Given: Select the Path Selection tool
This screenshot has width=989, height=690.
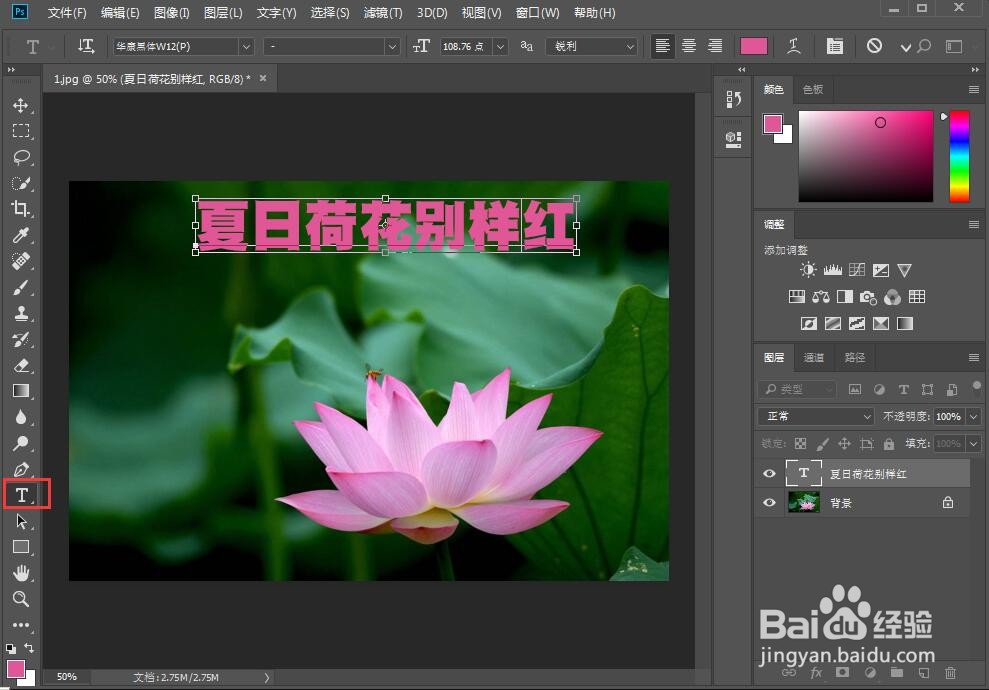Looking at the screenshot, I should point(21,521).
